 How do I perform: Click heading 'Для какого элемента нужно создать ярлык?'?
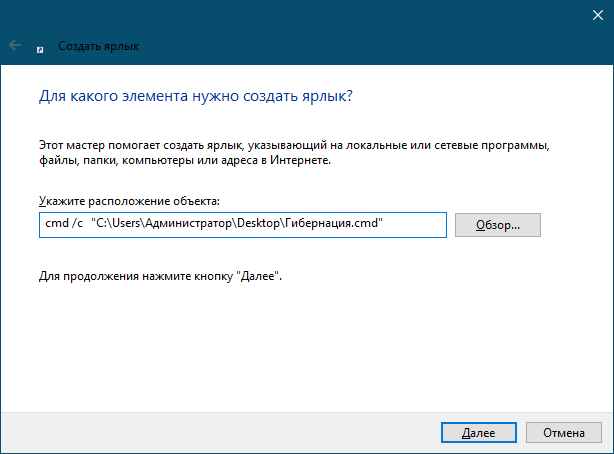tap(196, 96)
